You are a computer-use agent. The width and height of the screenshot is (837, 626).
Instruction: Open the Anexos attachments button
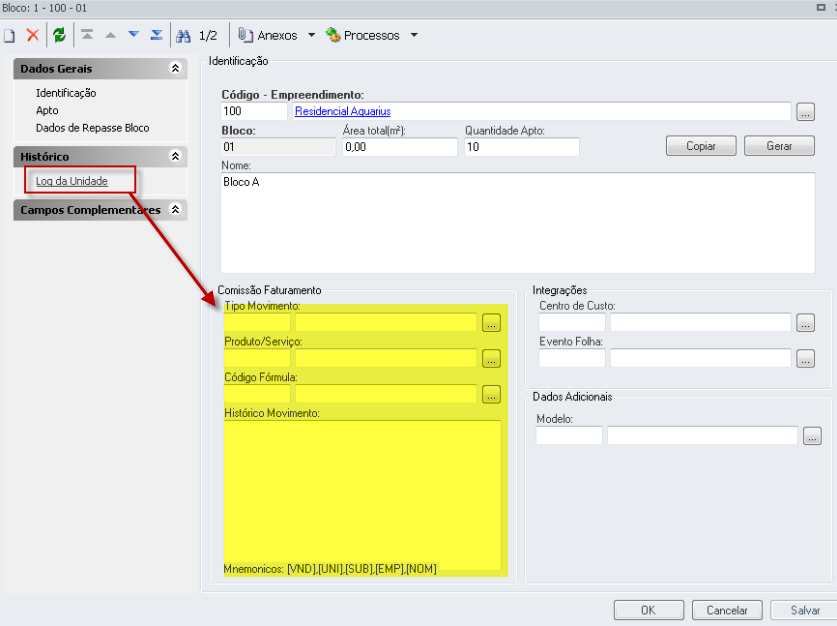click(x=267, y=35)
